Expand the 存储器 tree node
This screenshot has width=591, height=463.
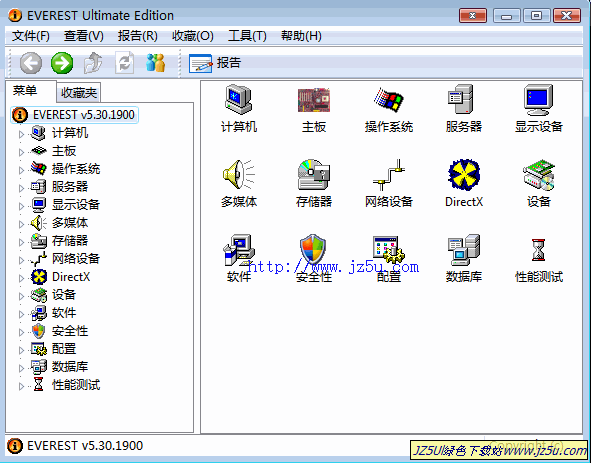tap(21, 242)
